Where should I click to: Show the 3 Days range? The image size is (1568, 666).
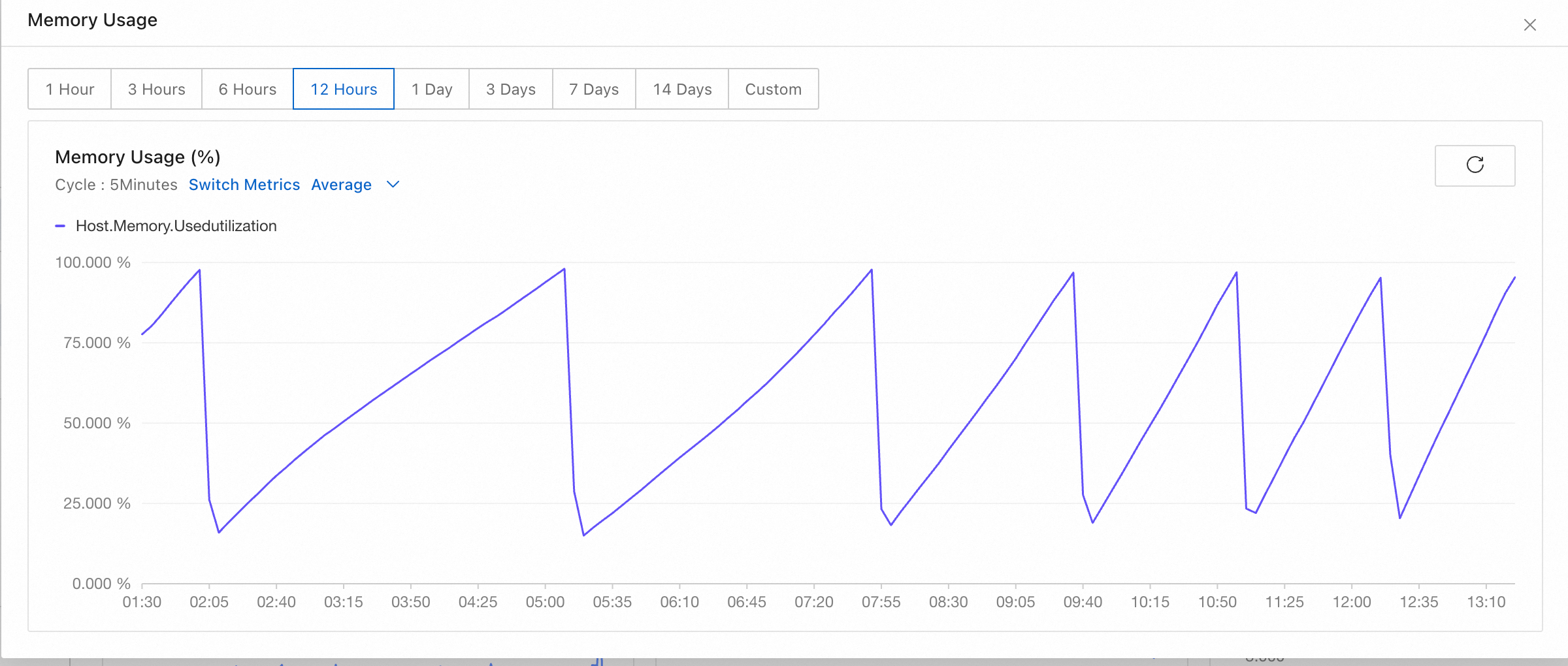[511, 89]
